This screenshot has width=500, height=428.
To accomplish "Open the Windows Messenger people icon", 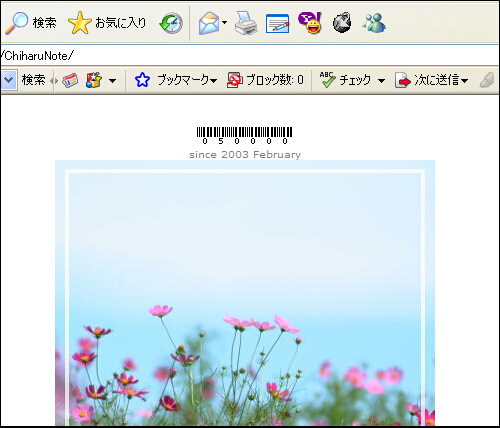I will (374, 23).
